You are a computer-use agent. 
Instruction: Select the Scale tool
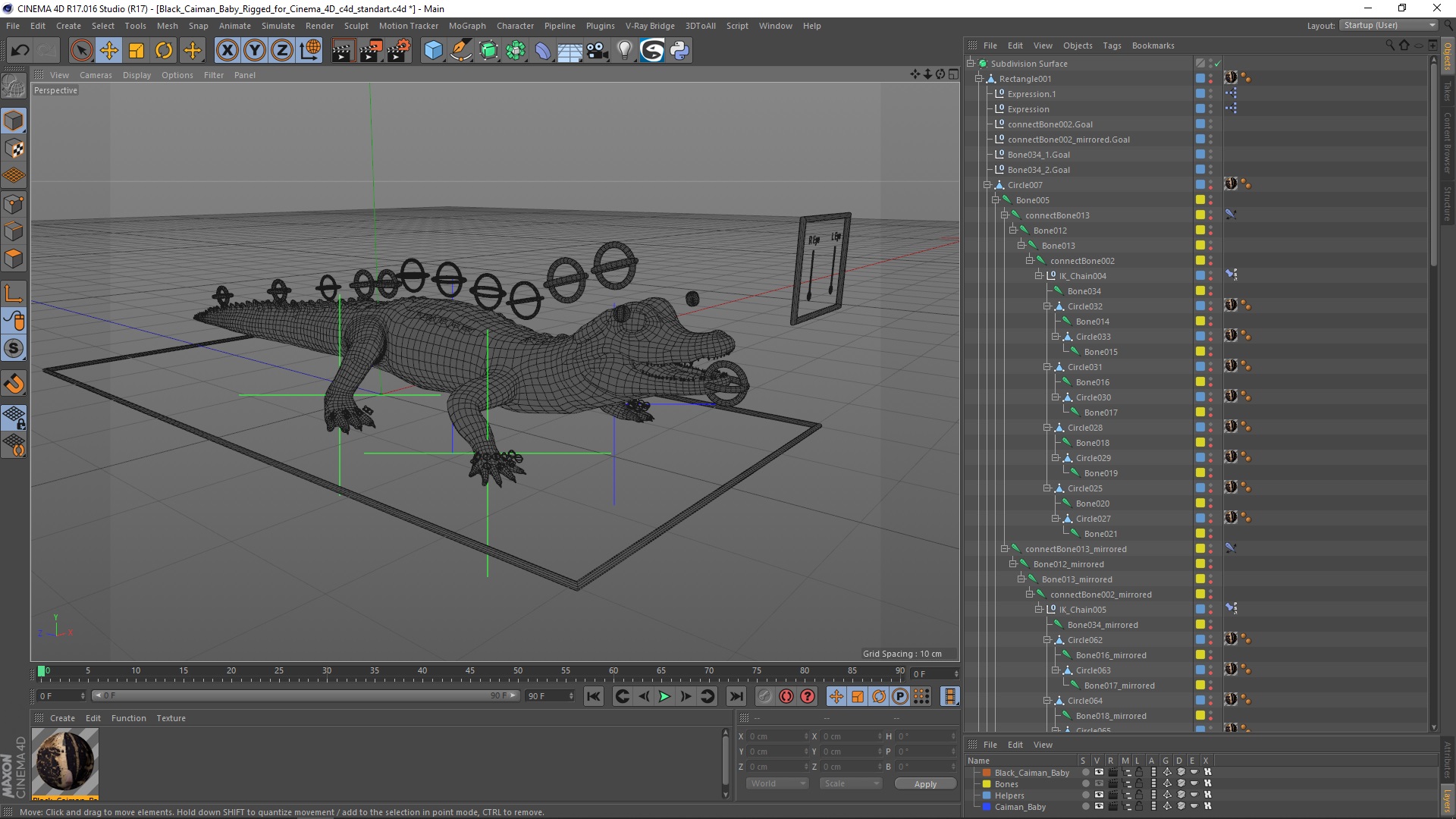136,51
